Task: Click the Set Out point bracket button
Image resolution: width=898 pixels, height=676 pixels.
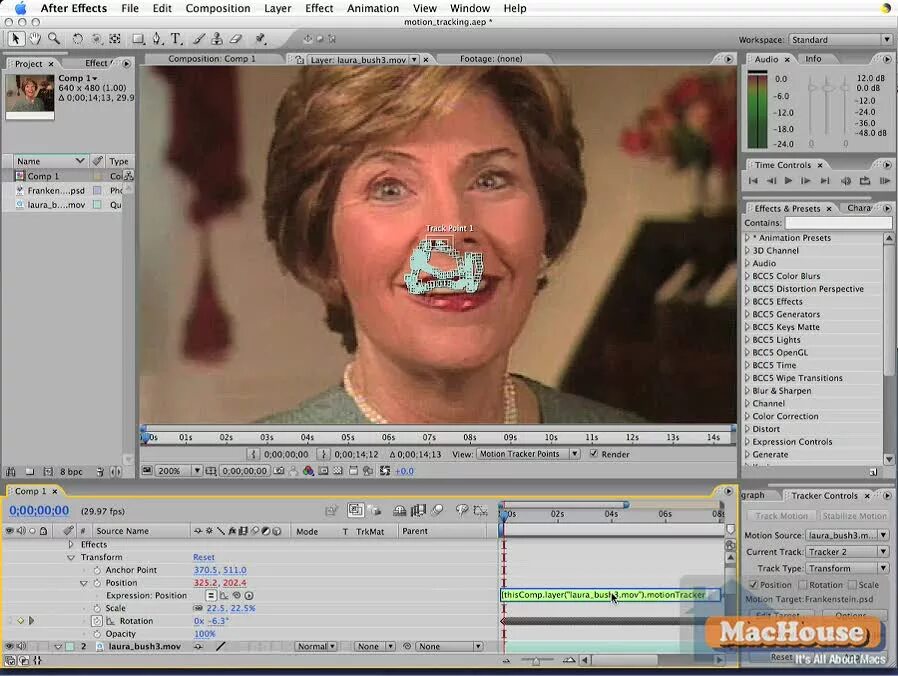Action: pyautogui.click(x=324, y=454)
